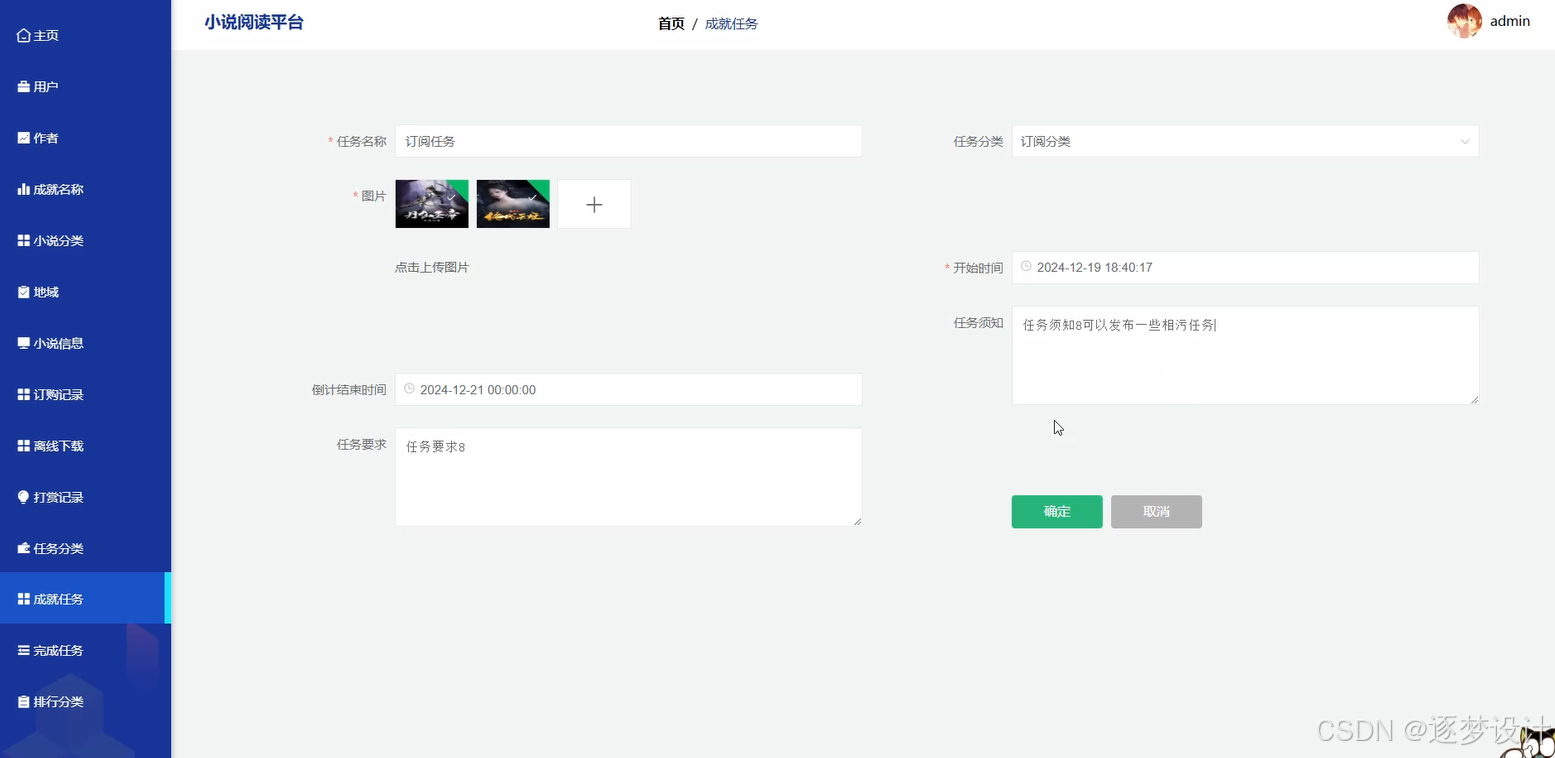Click the grid icon beside 成就任务
The image size is (1555, 758).
(x=24, y=599)
